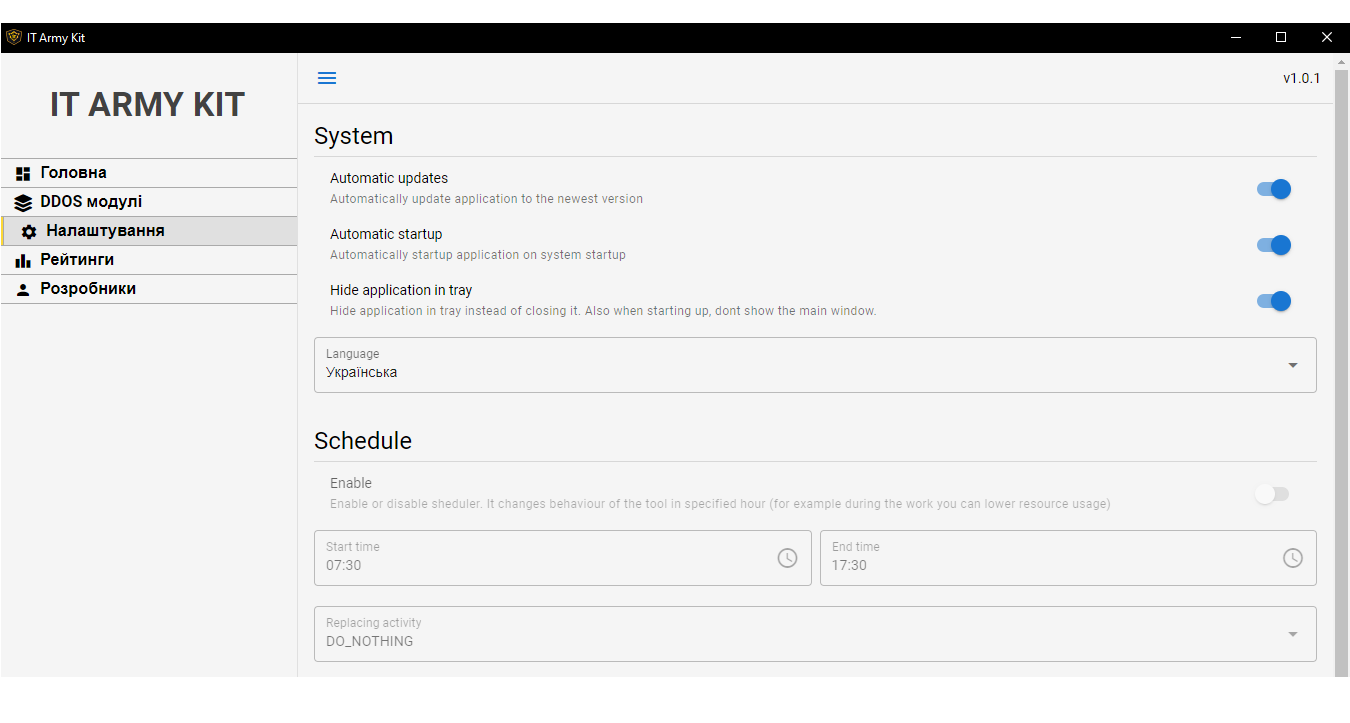Expand the Language dropdown arrow
The width and height of the screenshot is (1350, 723).
1292,365
